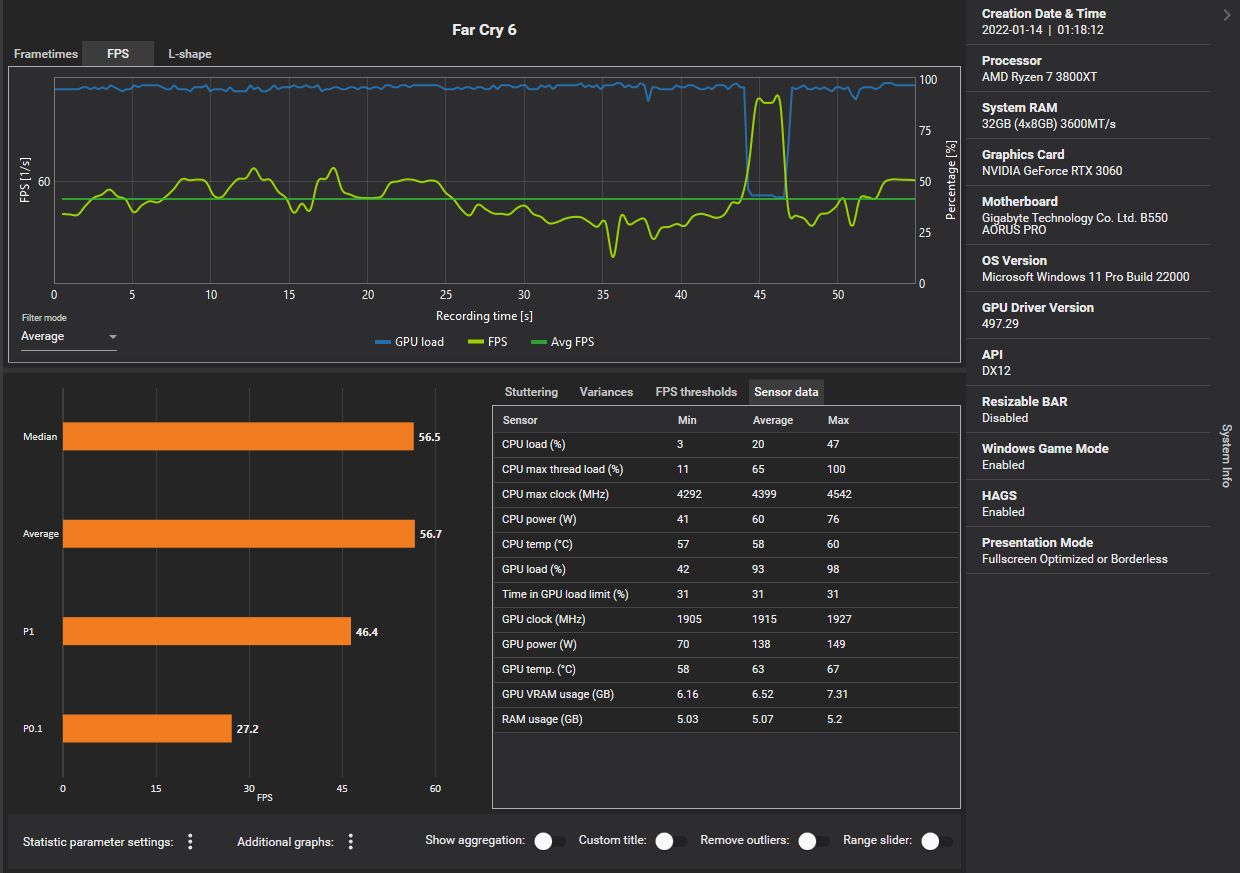The height and width of the screenshot is (873, 1240).
Task: Click Gigabyte B550 AORUS PRO motherboard text
Action: tap(1075, 224)
